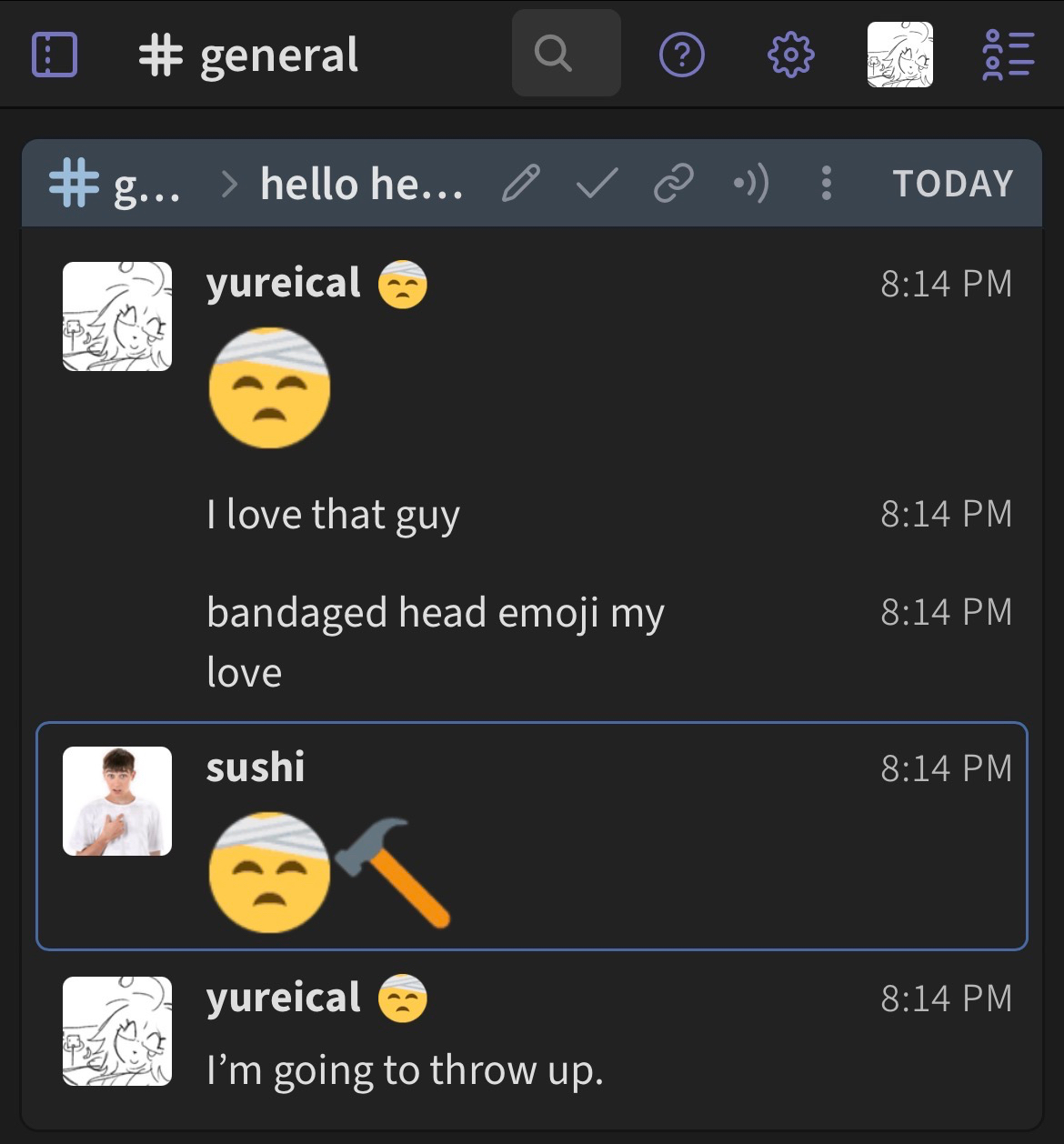Screen dimensions: 1064x1144
Task: Click the sushi sender name
Action: pyautogui.click(x=256, y=768)
